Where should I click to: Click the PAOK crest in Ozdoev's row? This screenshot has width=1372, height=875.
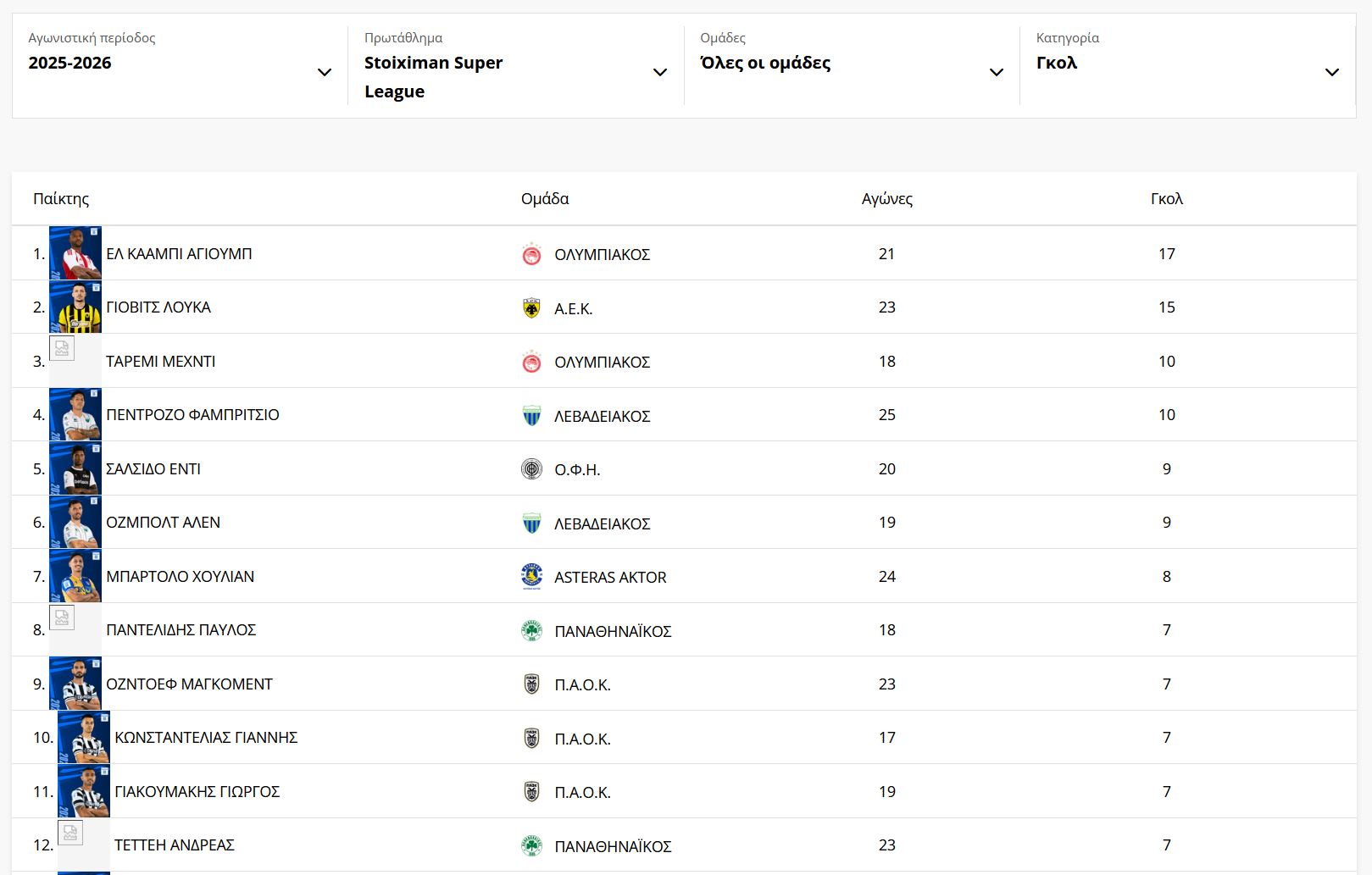pos(531,684)
